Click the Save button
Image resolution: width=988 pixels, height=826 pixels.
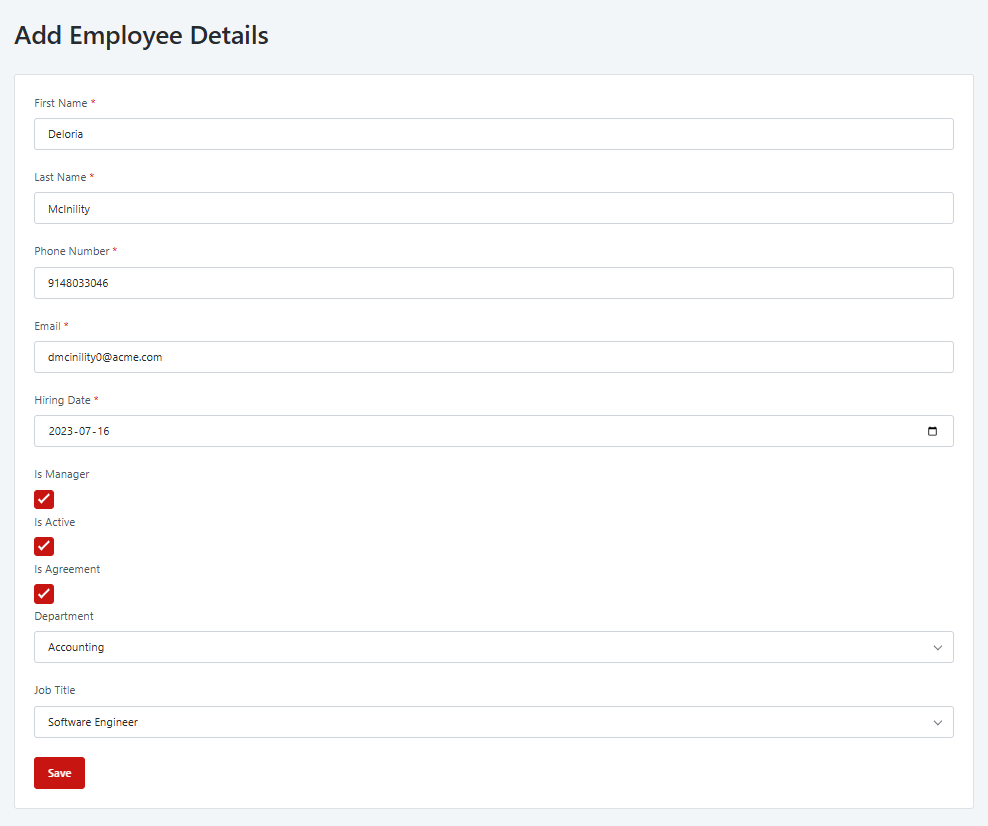coord(59,773)
